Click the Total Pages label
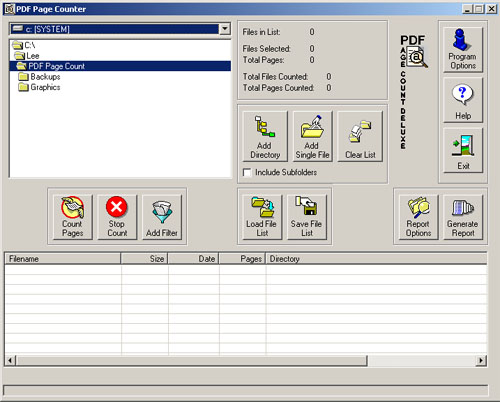The width and height of the screenshot is (500, 402). [x=263, y=60]
